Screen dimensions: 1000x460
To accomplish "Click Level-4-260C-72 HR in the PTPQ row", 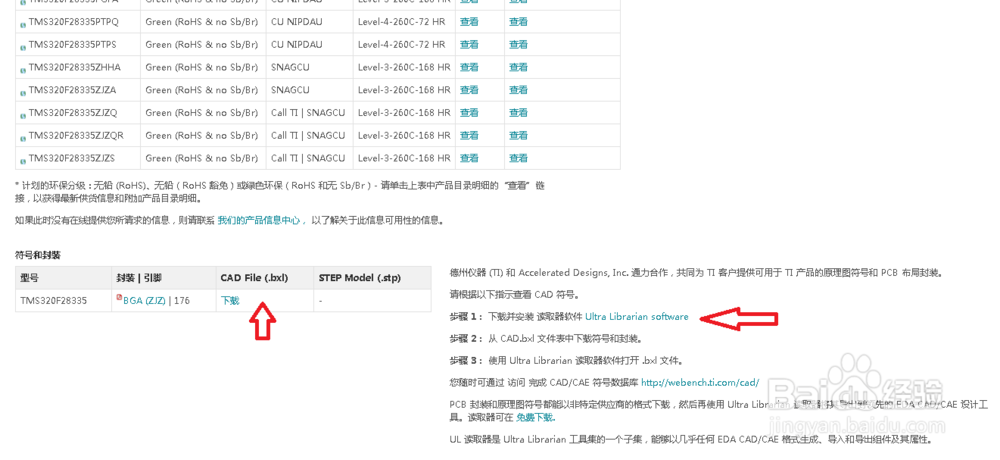I will [402, 22].
